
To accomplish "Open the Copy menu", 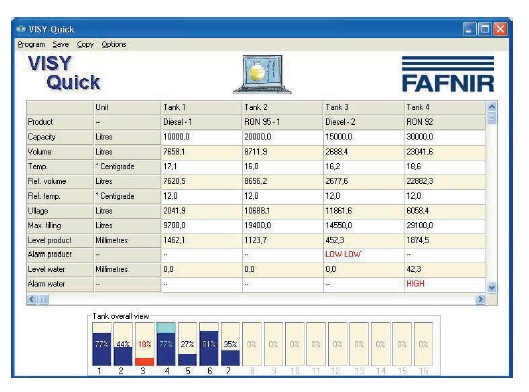I will tap(85, 45).
